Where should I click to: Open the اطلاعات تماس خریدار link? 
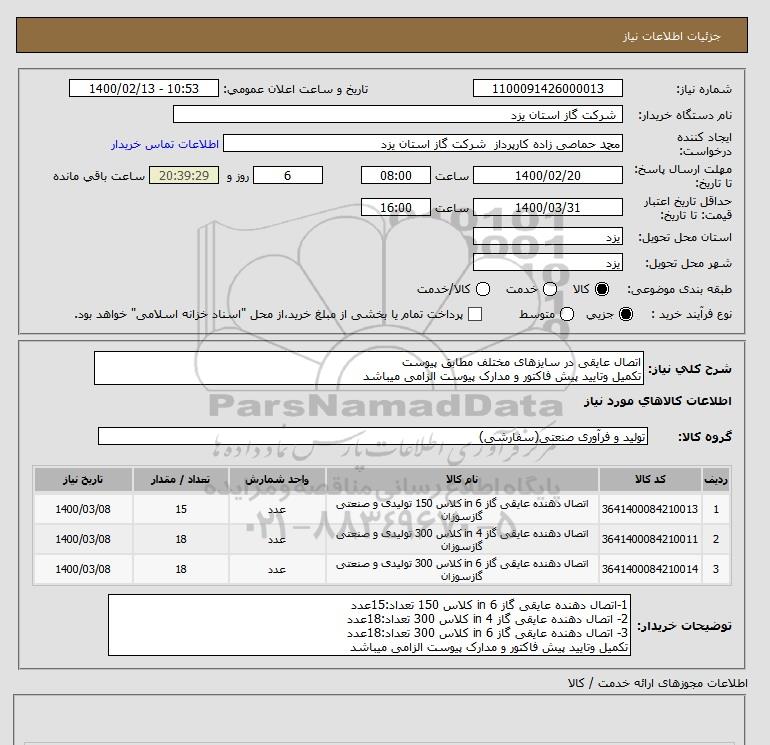pyautogui.click(x=165, y=144)
